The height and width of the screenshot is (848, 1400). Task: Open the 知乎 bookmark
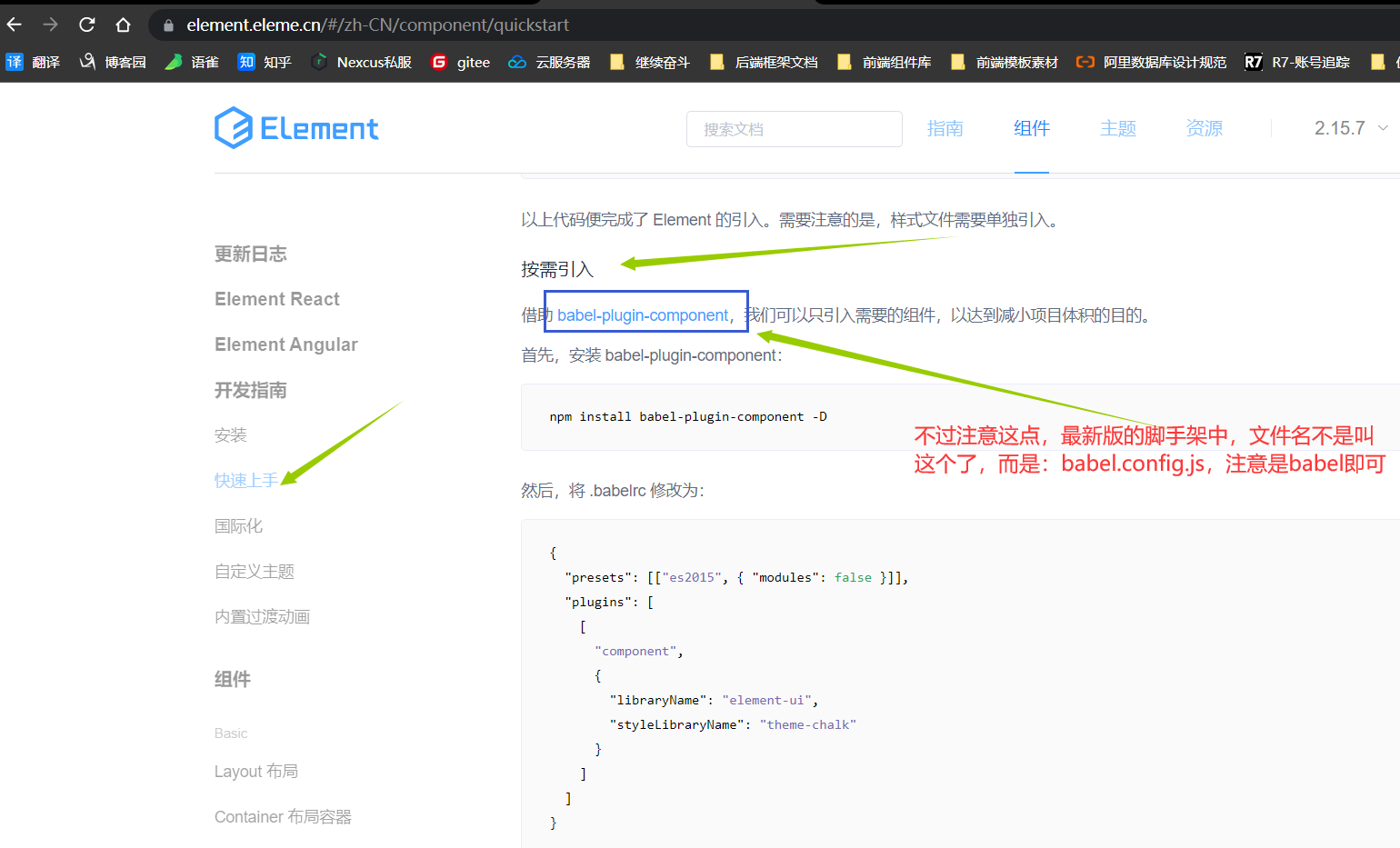[x=265, y=62]
